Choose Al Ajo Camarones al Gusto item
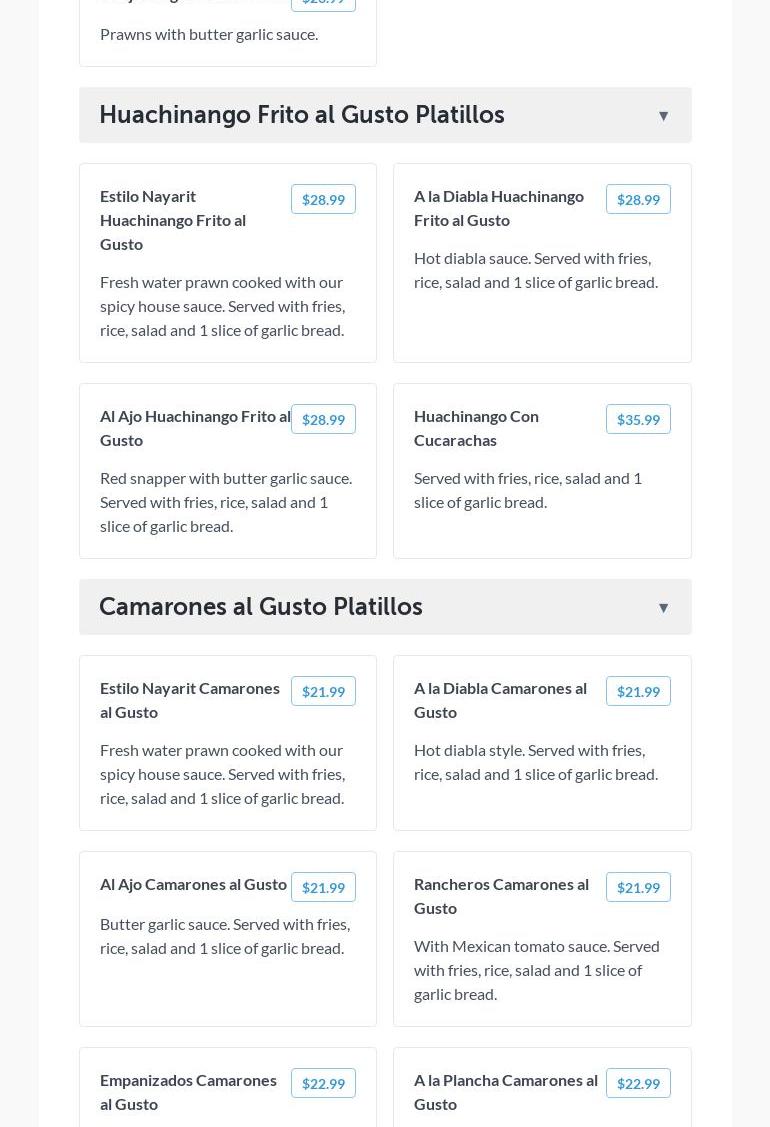Viewport: 770px width, 1127px height. click(x=193, y=884)
